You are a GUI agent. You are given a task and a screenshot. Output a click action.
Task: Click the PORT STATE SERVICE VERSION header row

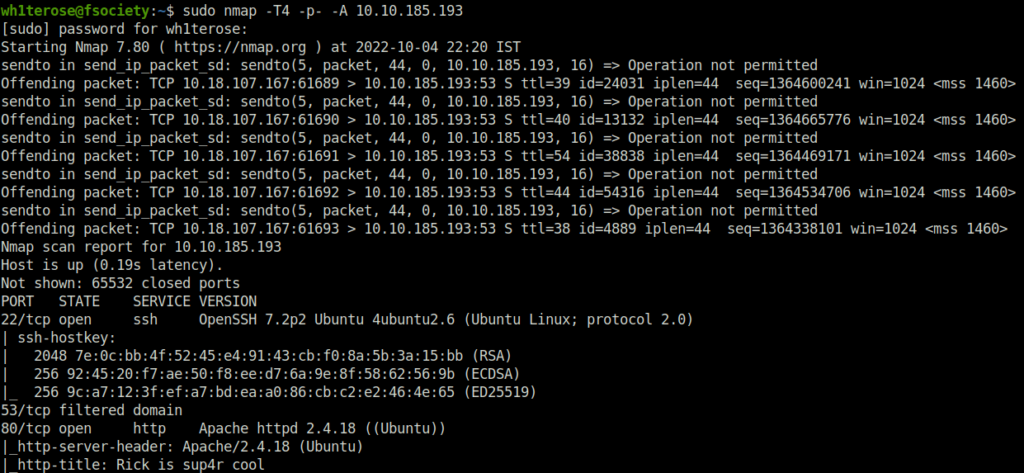pyautogui.click(x=129, y=302)
